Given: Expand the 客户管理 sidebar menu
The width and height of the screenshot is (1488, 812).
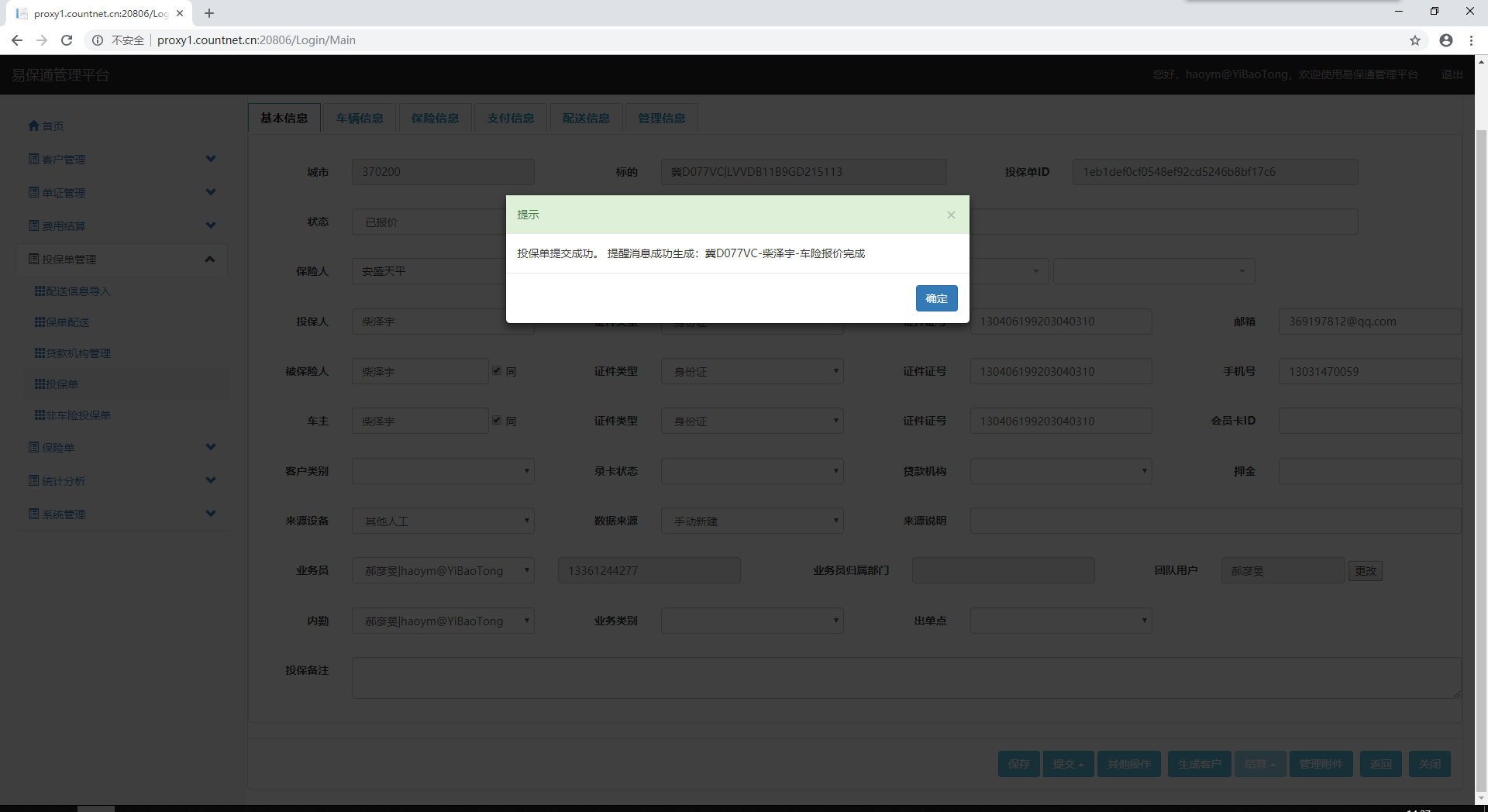Looking at the screenshot, I should coord(122,159).
